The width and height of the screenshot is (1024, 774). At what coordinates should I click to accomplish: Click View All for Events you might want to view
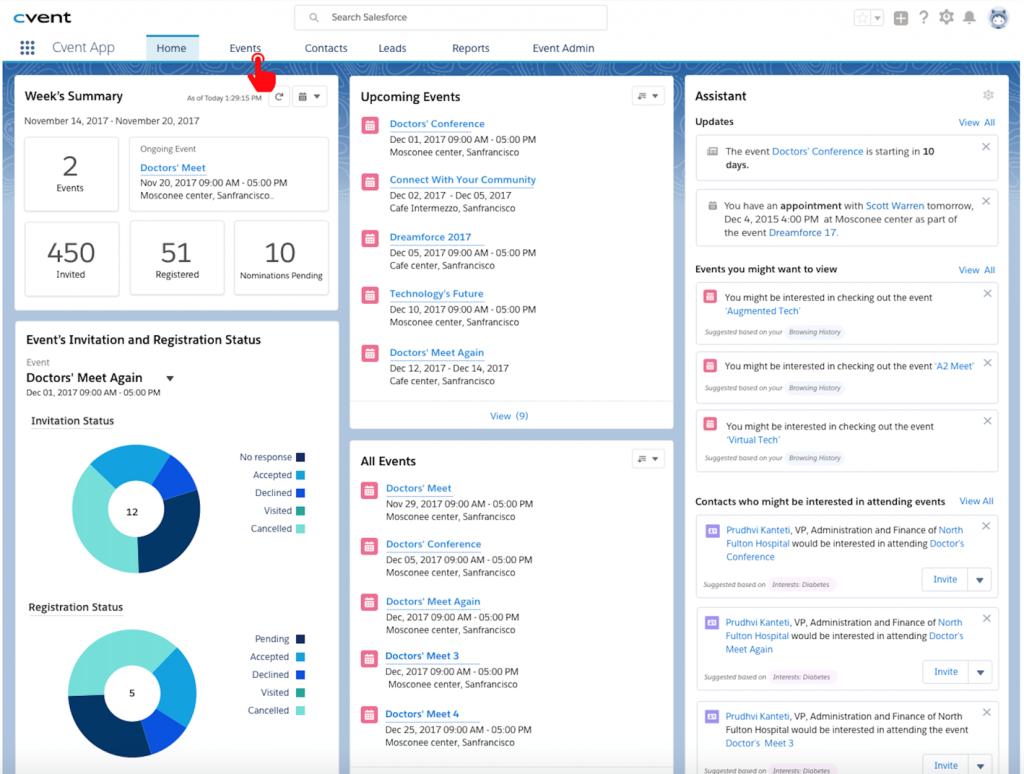(977, 270)
